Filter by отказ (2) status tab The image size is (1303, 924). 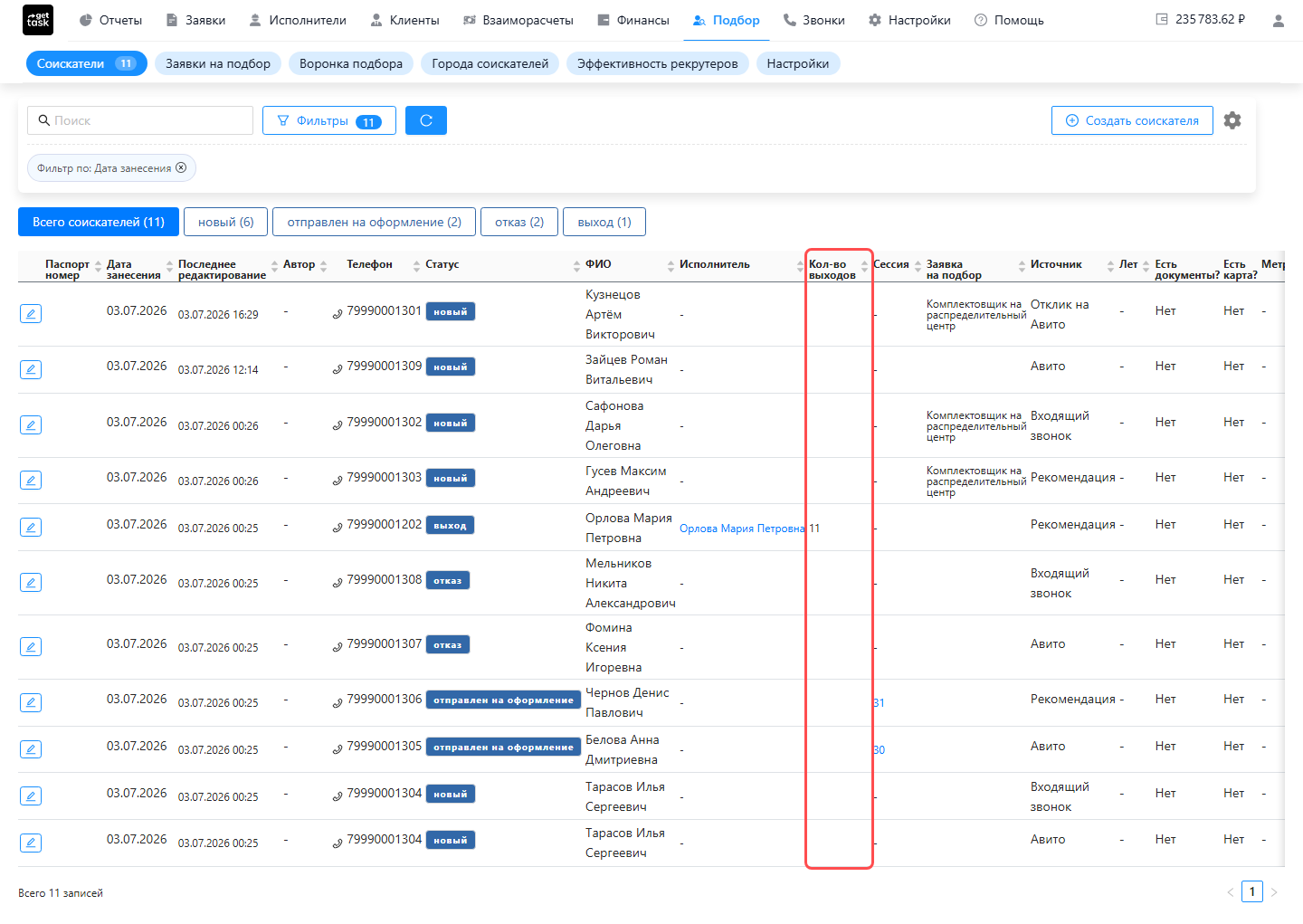coord(519,222)
